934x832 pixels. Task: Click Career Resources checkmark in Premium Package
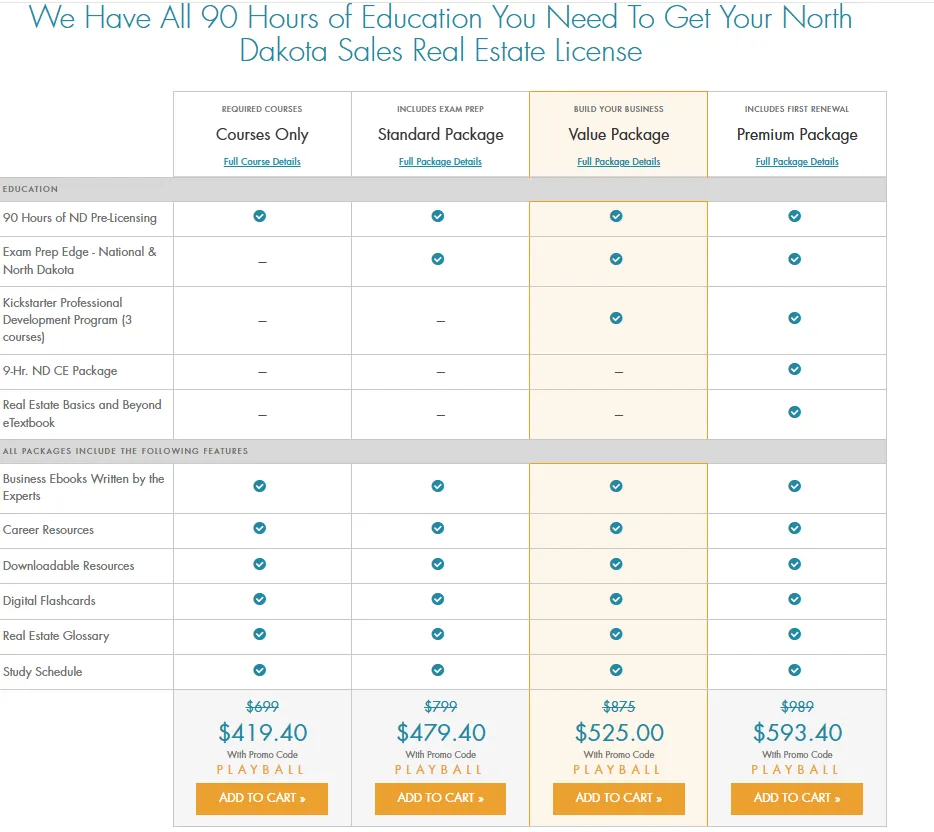tap(795, 530)
